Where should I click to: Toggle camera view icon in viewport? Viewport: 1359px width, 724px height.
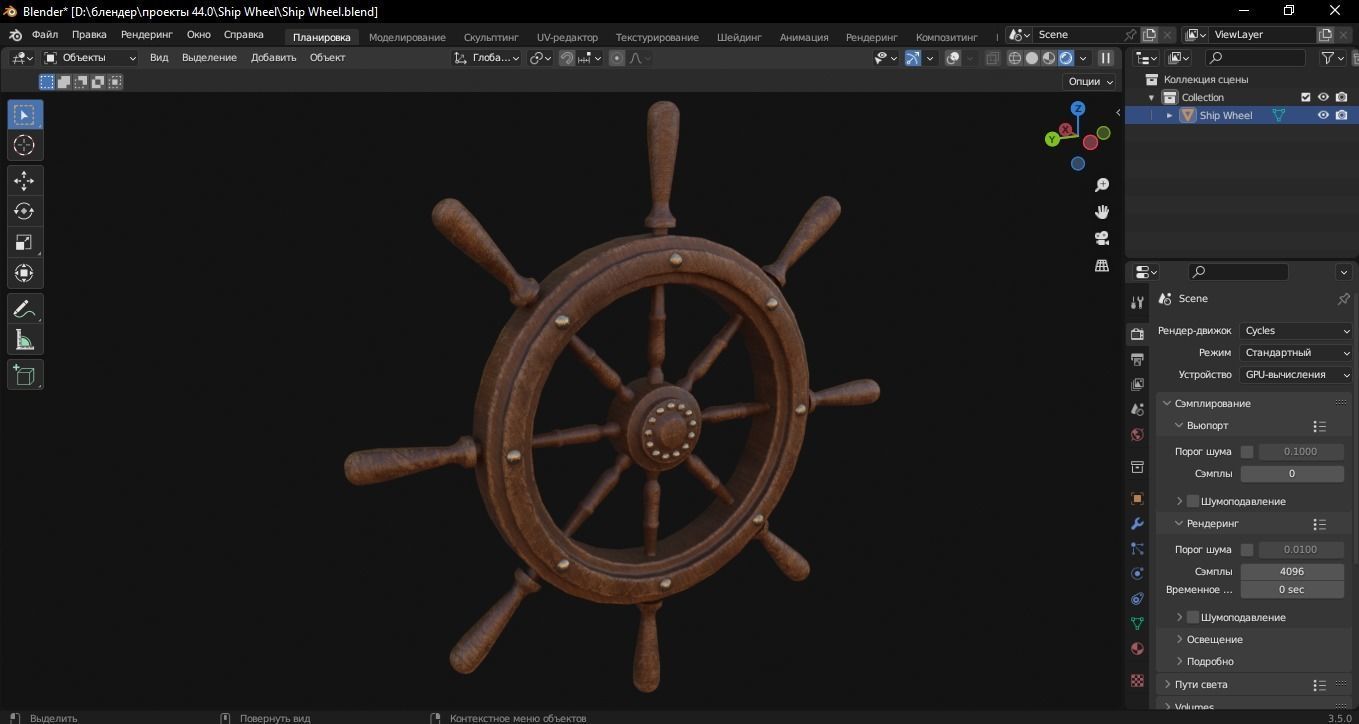pos(1102,238)
